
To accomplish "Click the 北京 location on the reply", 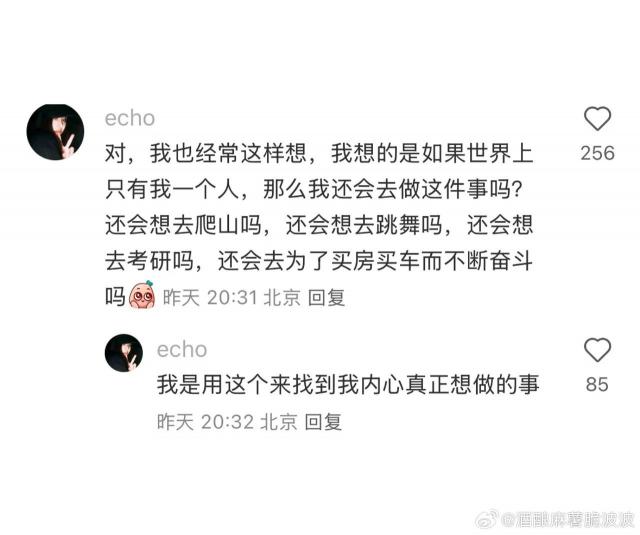I will [279, 421].
